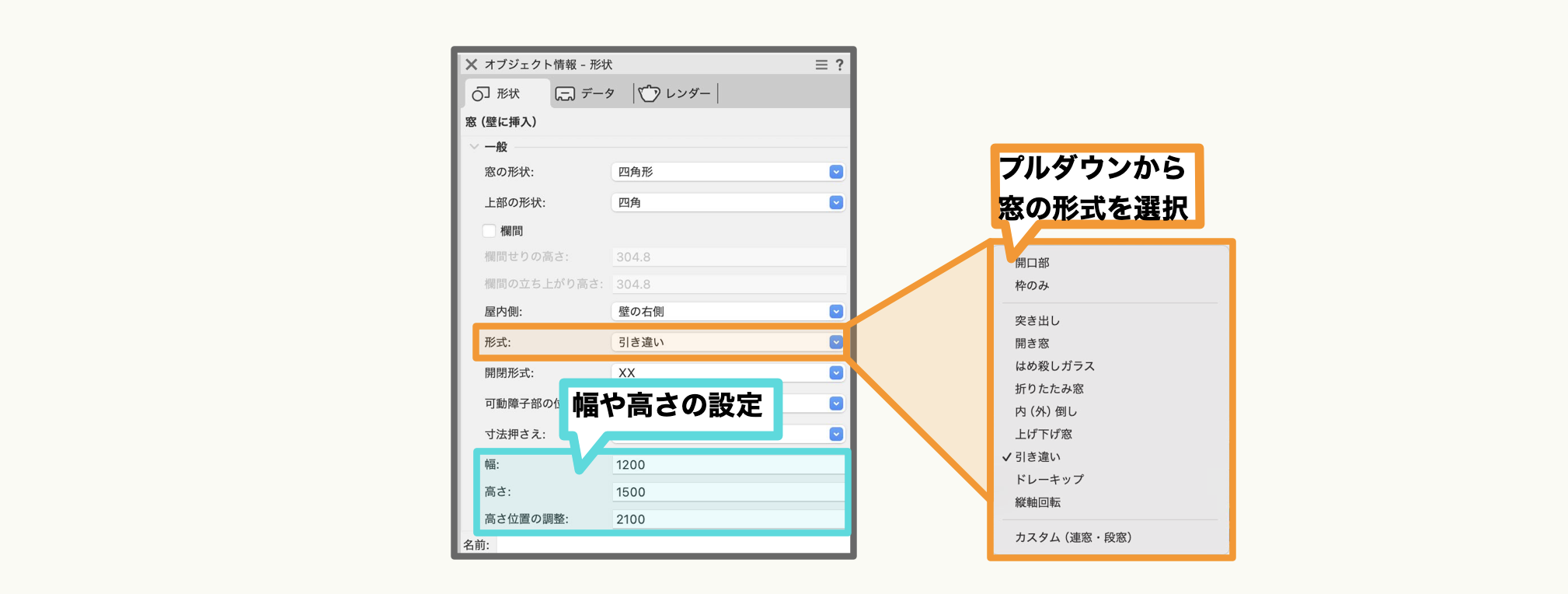Enable the 欄間 checkbox

click(x=490, y=231)
